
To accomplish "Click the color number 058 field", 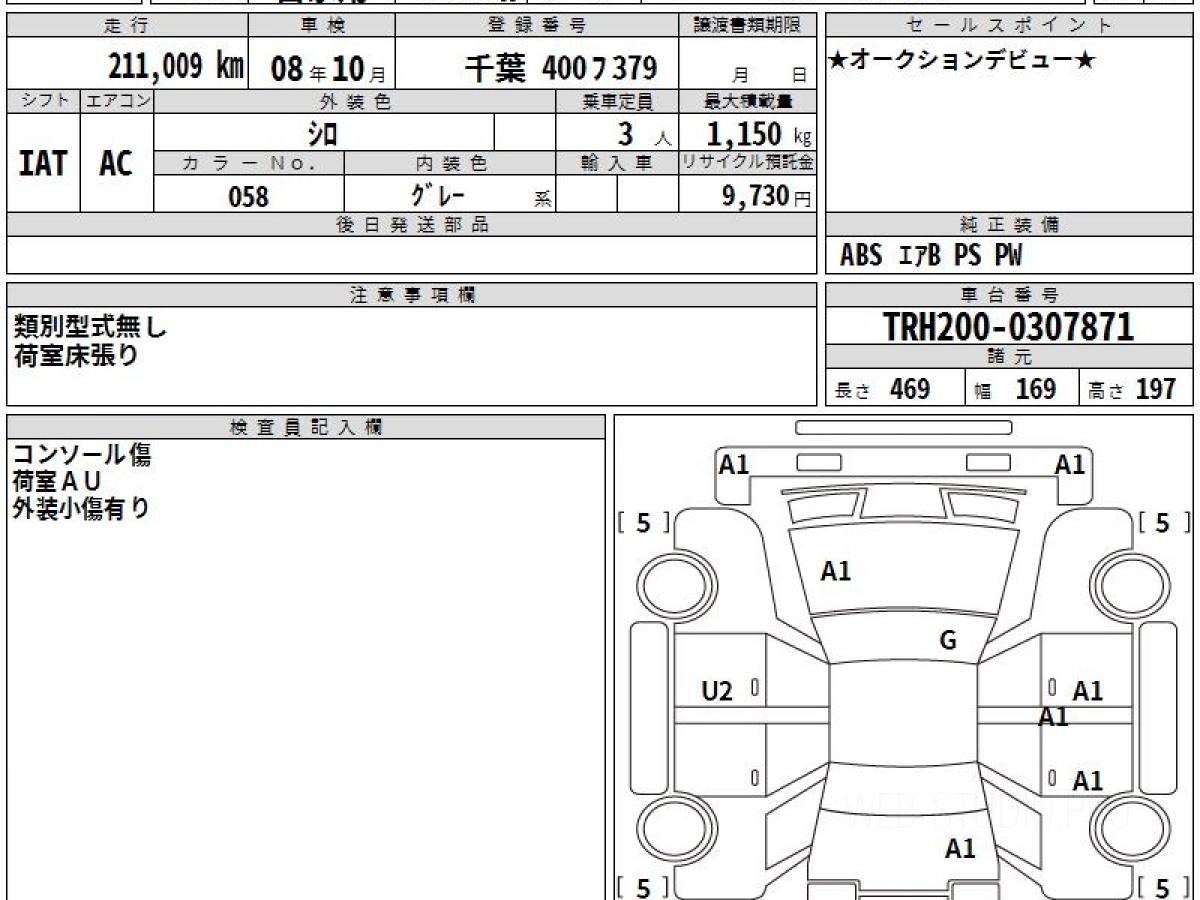I will 249,196.
